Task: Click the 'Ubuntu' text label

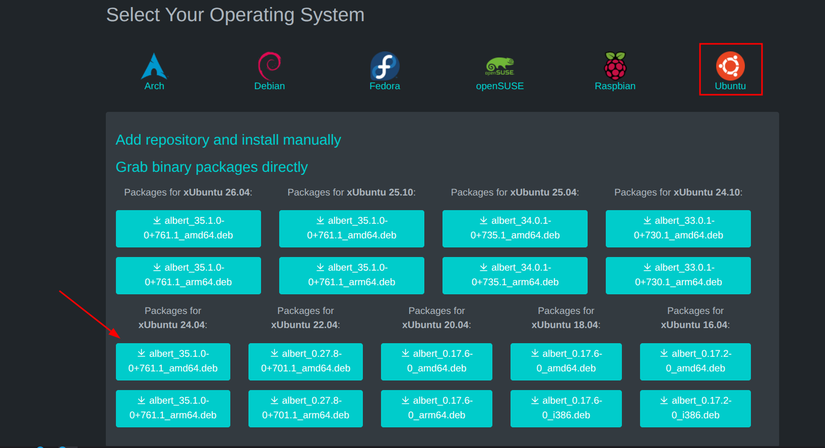Action: point(730,86)
